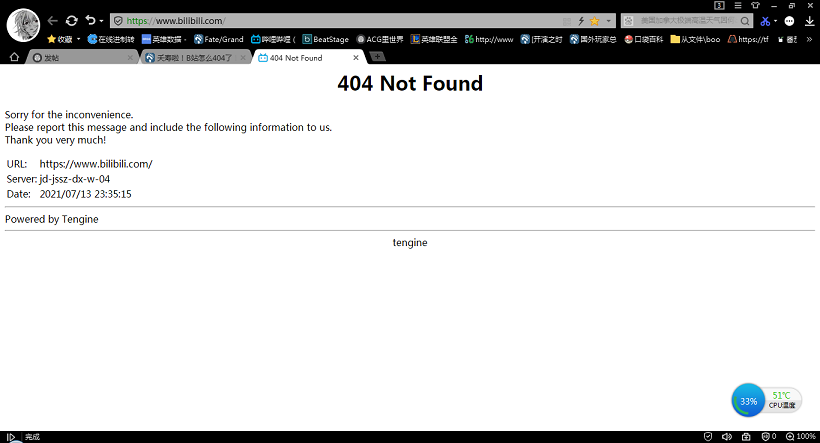Click the status bar toolbox icon
Image resolution: width=820 pixels, height=443 pixels.
tap(746, 437)
